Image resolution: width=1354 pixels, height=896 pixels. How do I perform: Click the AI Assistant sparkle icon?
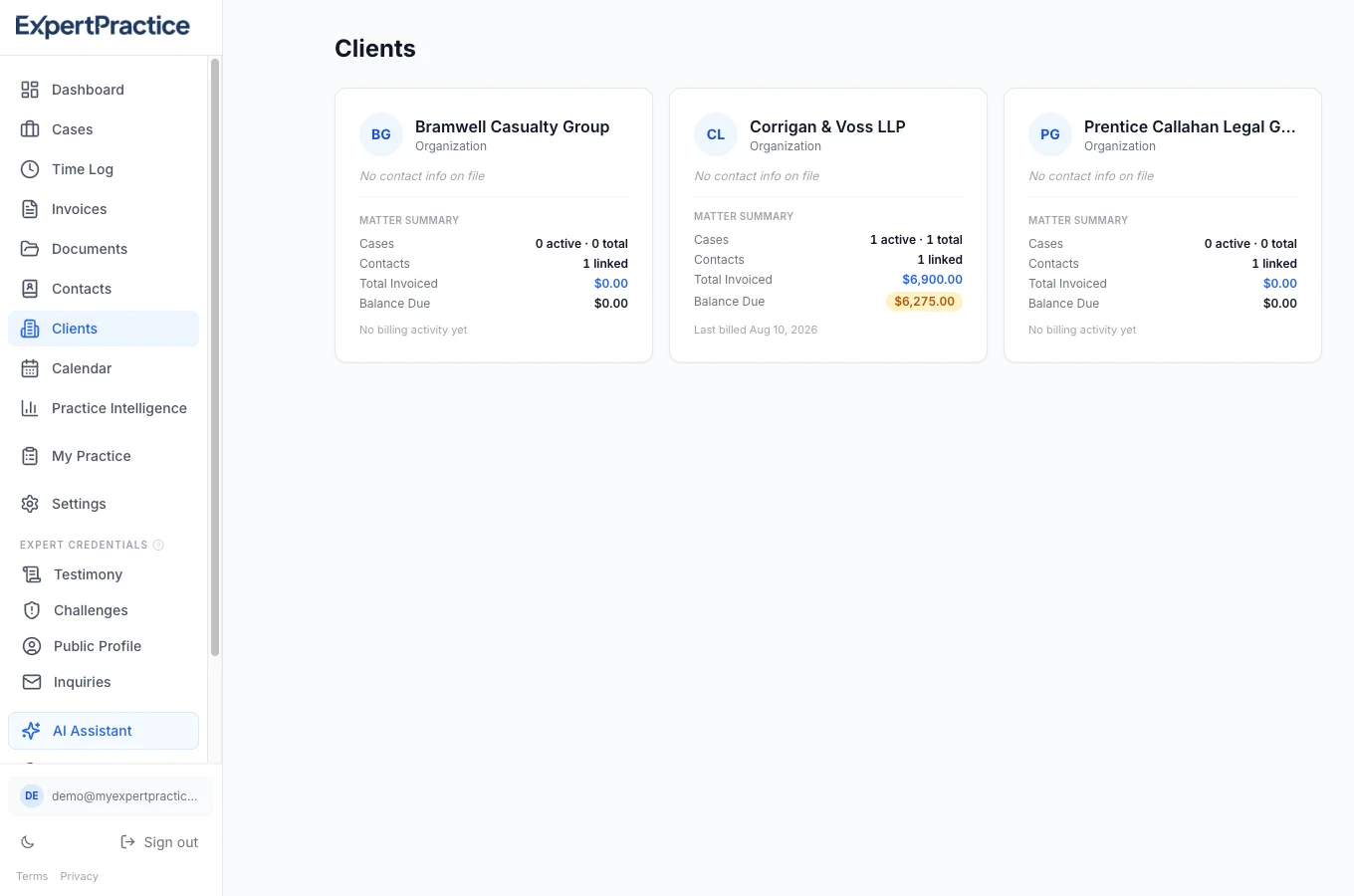(x=31, y=731)
